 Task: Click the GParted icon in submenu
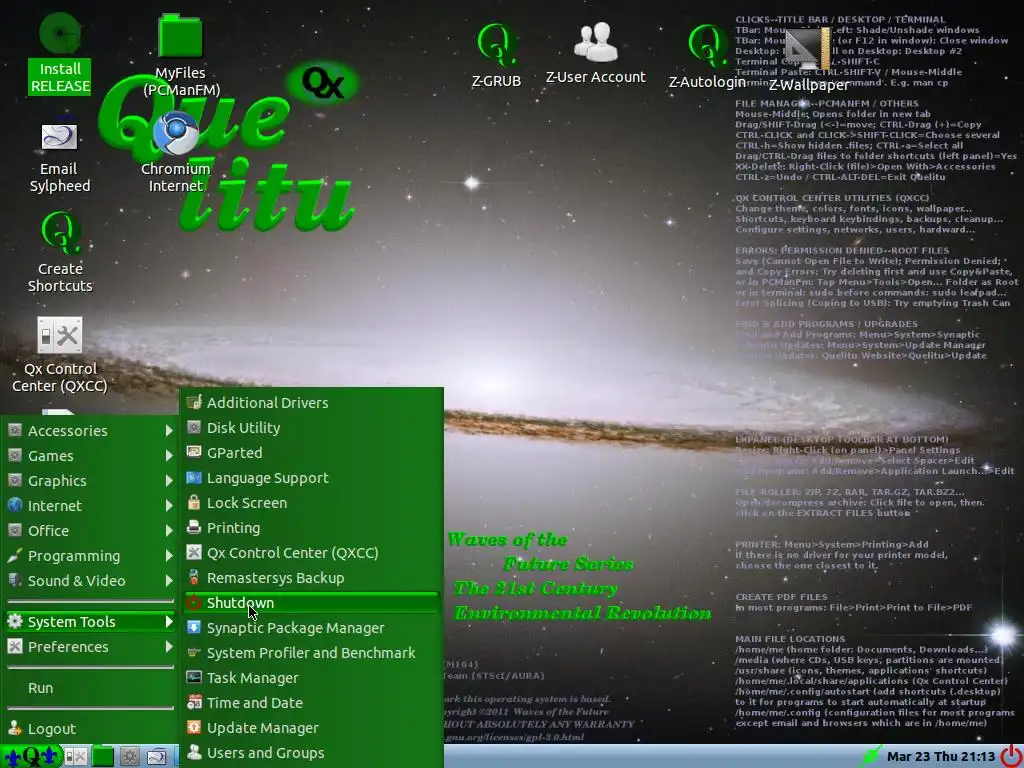[x=194, y=452]
